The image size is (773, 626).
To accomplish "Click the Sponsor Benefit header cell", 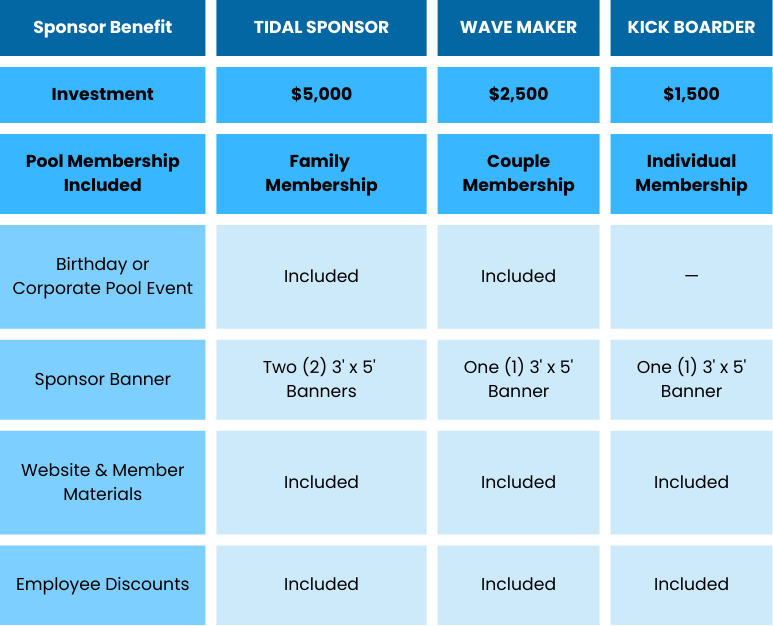I will [103, 27].
